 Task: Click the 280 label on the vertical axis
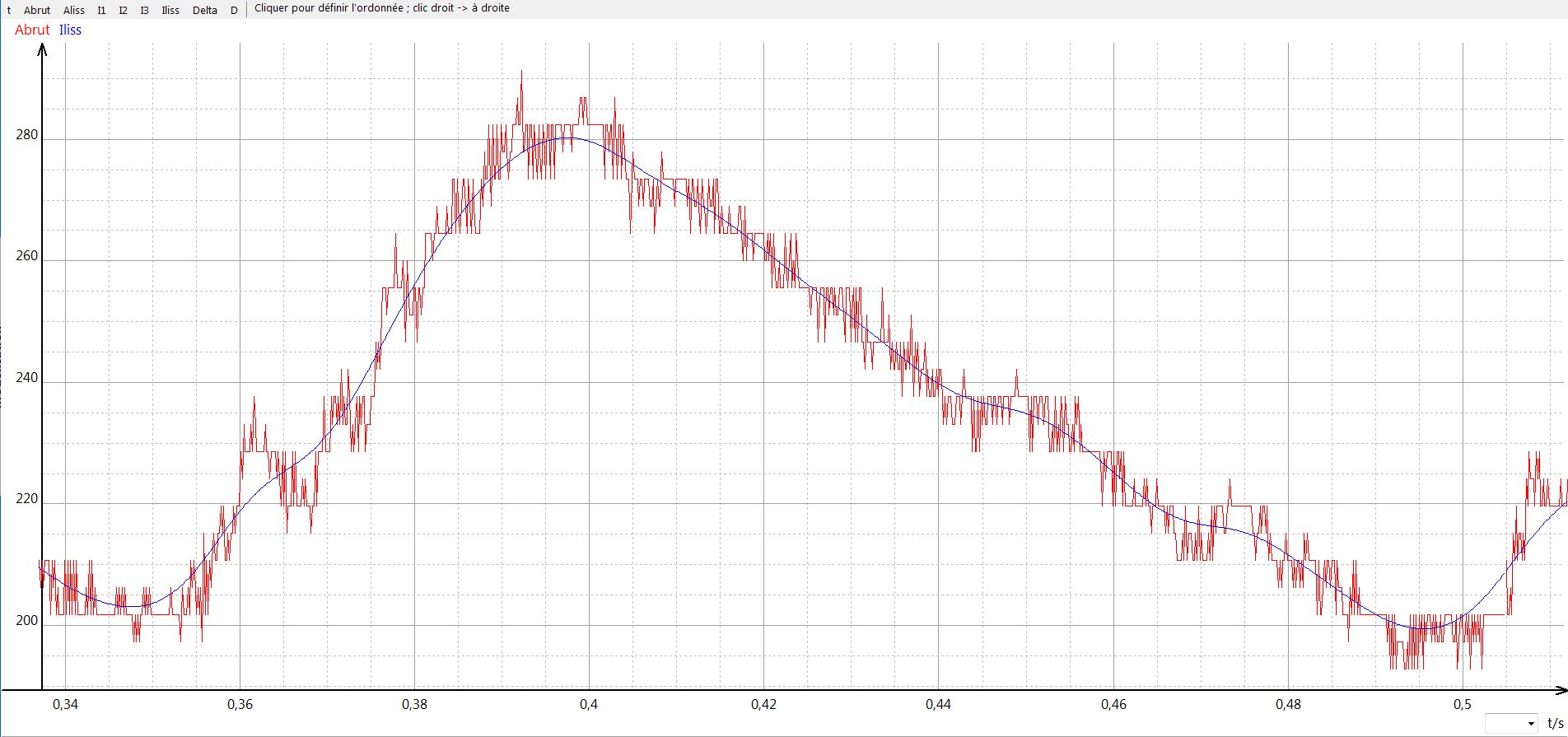coord(27,135)
